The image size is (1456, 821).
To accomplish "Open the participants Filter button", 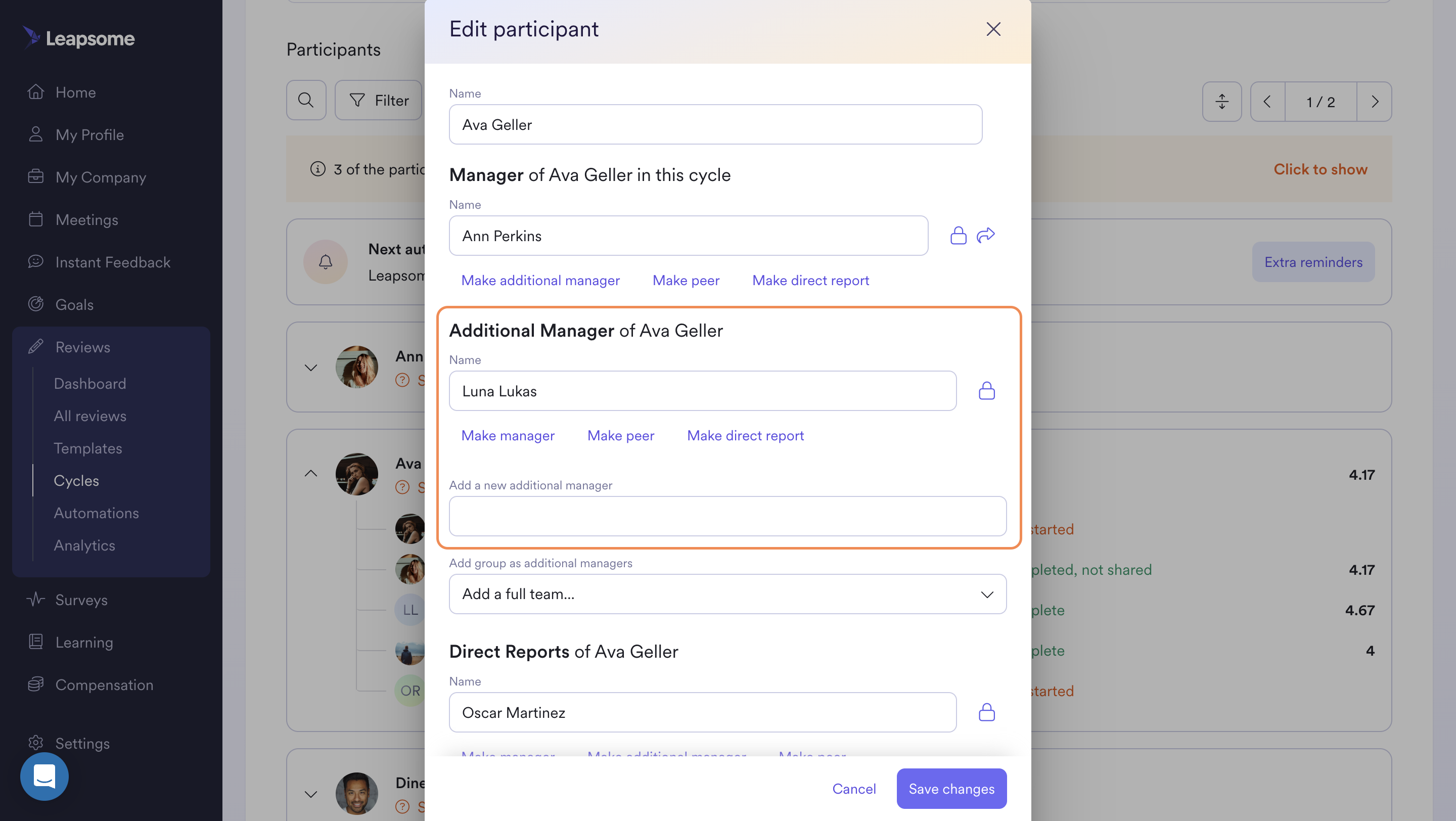I will [x=378, y=100].
